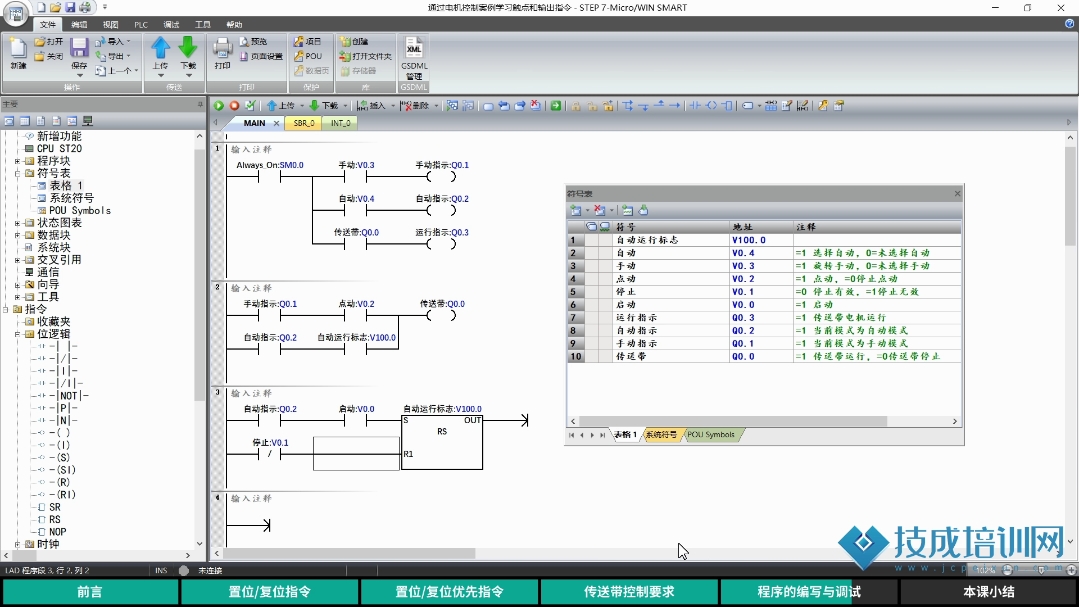1079x607 pixels.
Task: Click the 本课小结 chapter button
Action: (989, 592)
